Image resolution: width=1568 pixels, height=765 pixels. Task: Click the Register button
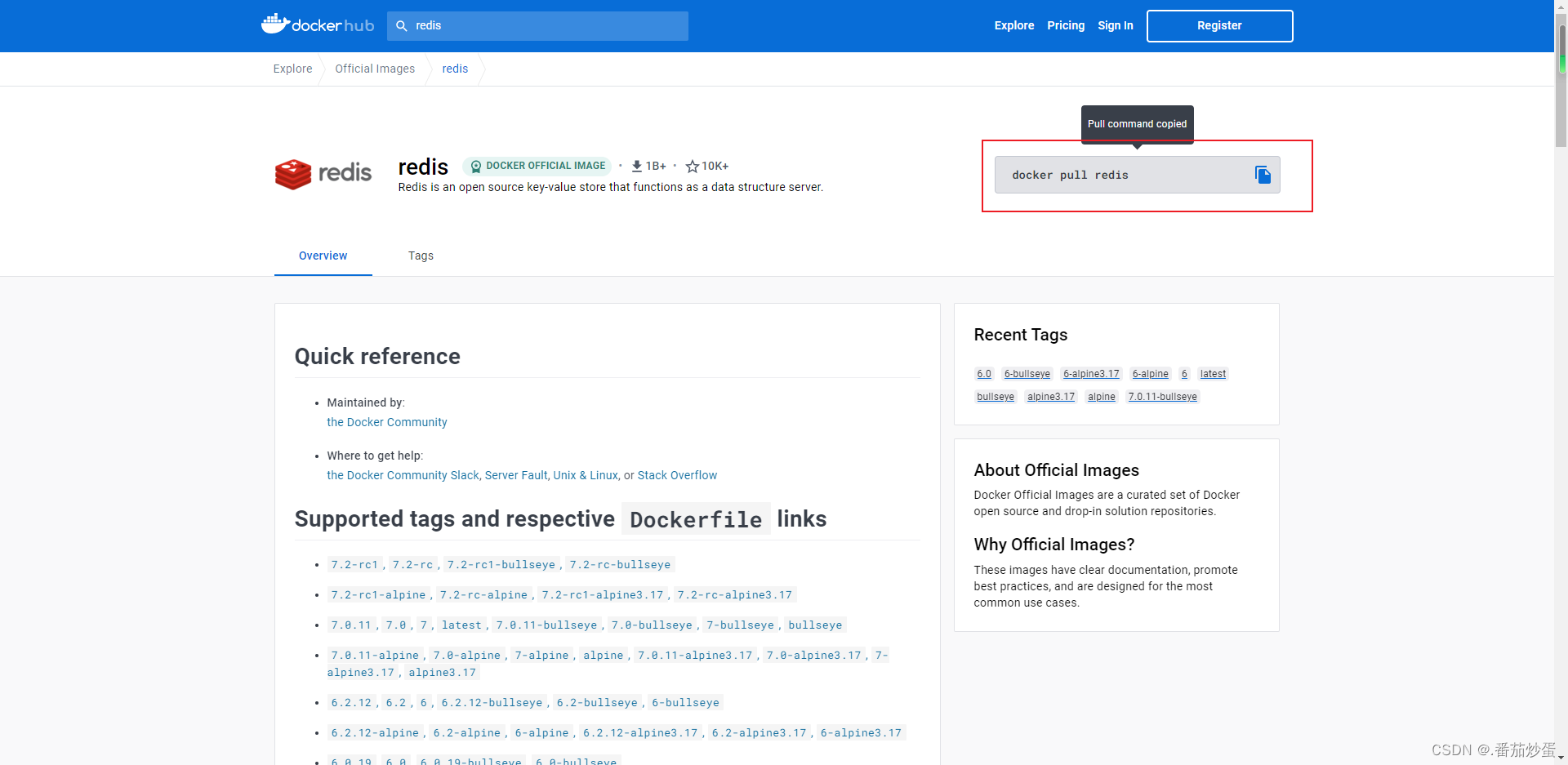(1219, 26)
